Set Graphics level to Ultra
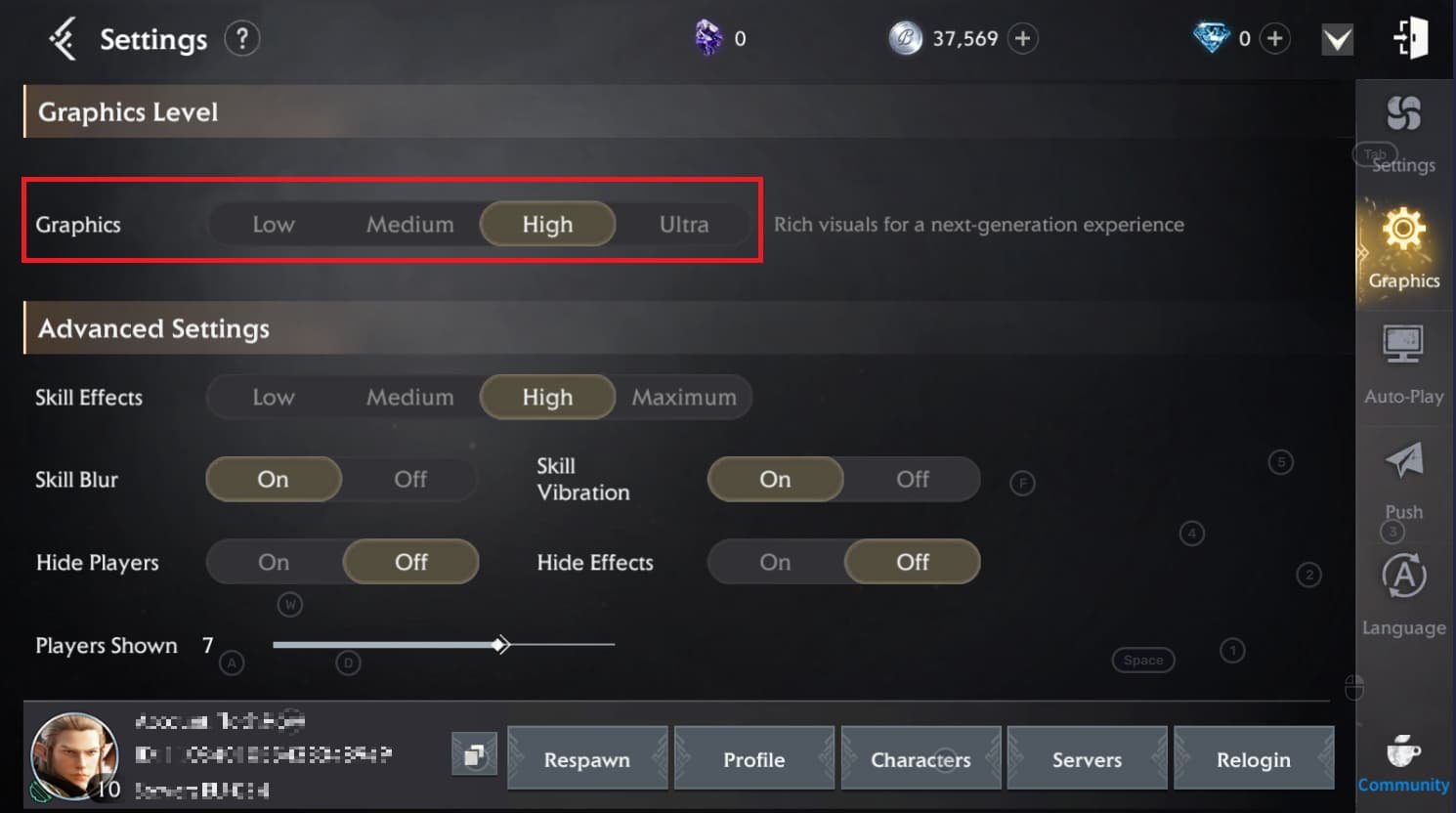 tap(684, 225)
